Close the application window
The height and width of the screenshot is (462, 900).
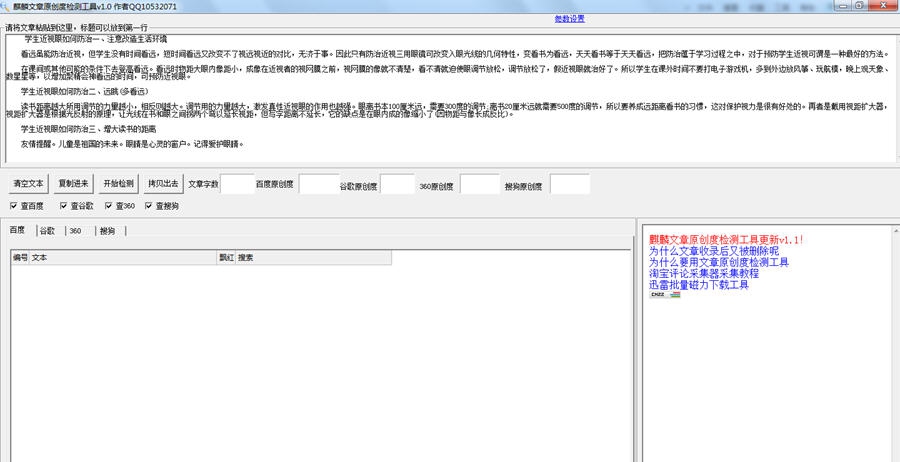[882, 5]
